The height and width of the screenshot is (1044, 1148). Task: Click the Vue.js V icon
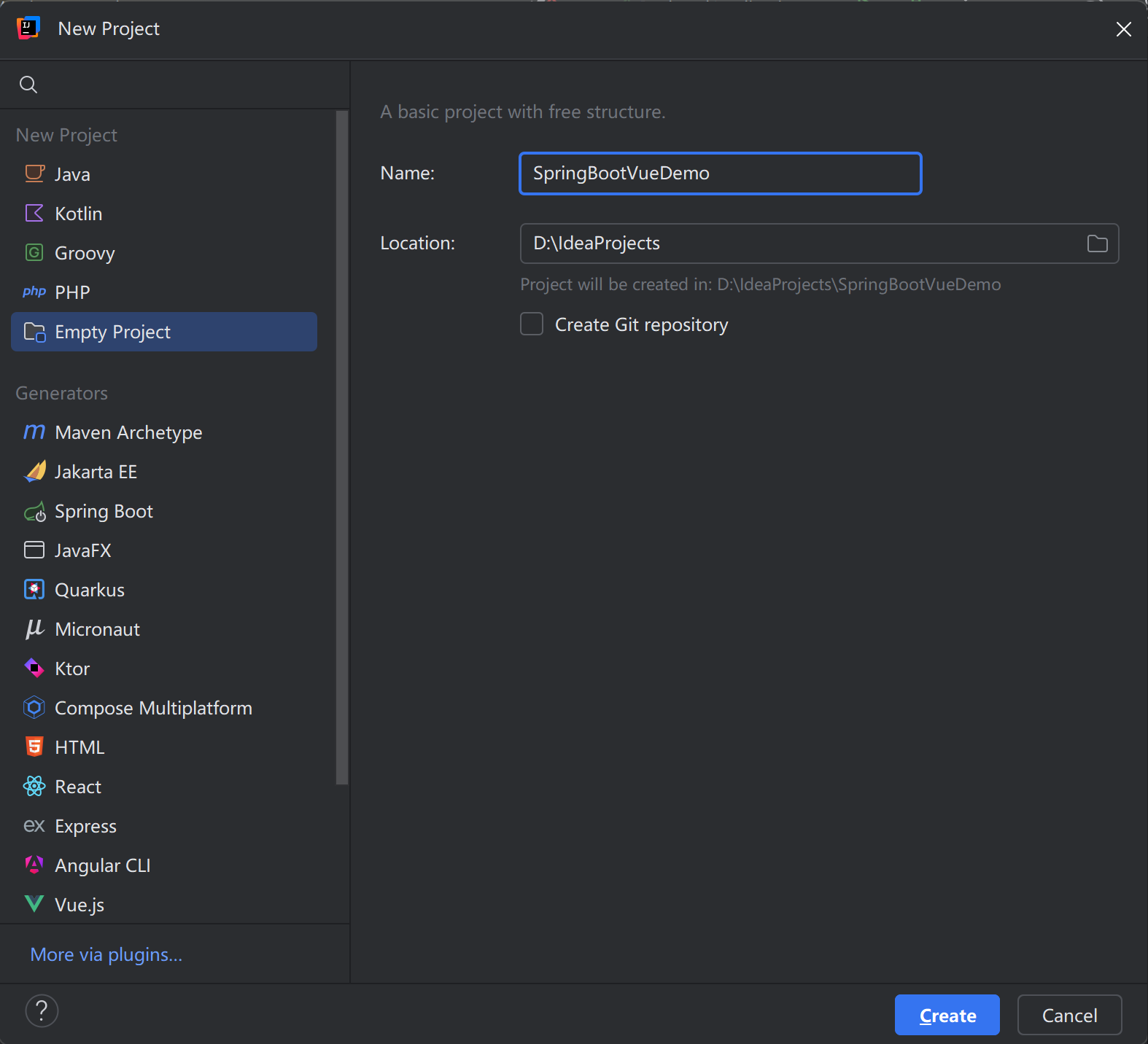click(34, 904)
